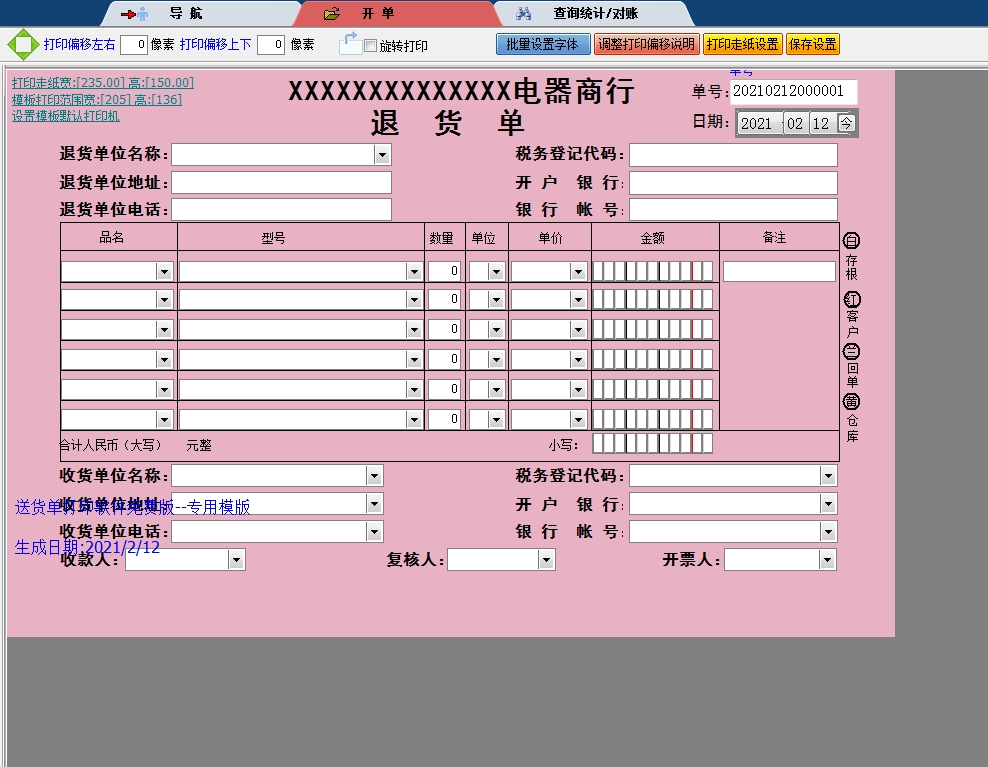
Task: Click the binoculars icon on 查询统计/对账 tab
Action: pos(524,14)
